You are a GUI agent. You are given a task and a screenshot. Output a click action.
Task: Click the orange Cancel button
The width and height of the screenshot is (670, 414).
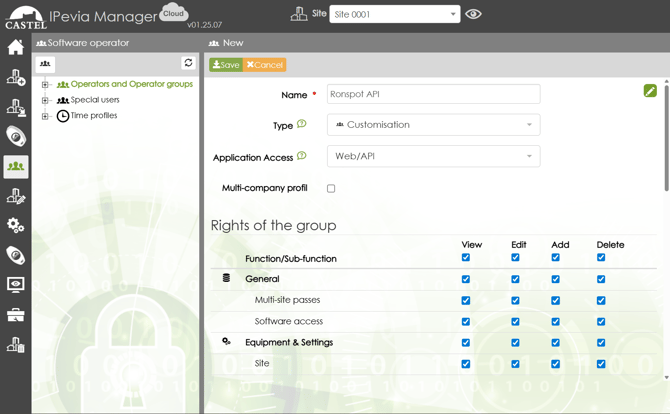click(x=265, y=64)
